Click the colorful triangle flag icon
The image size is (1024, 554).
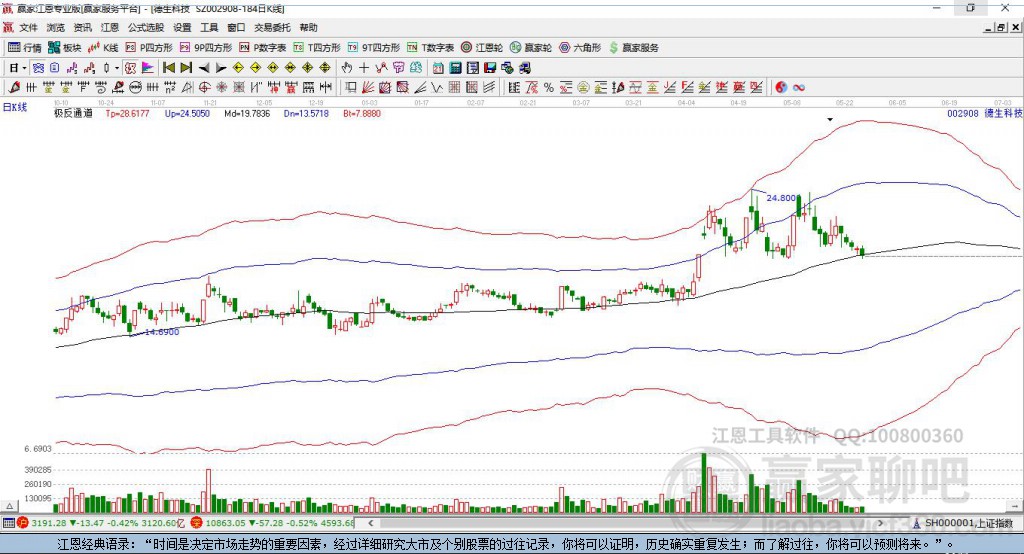(148, 68)
